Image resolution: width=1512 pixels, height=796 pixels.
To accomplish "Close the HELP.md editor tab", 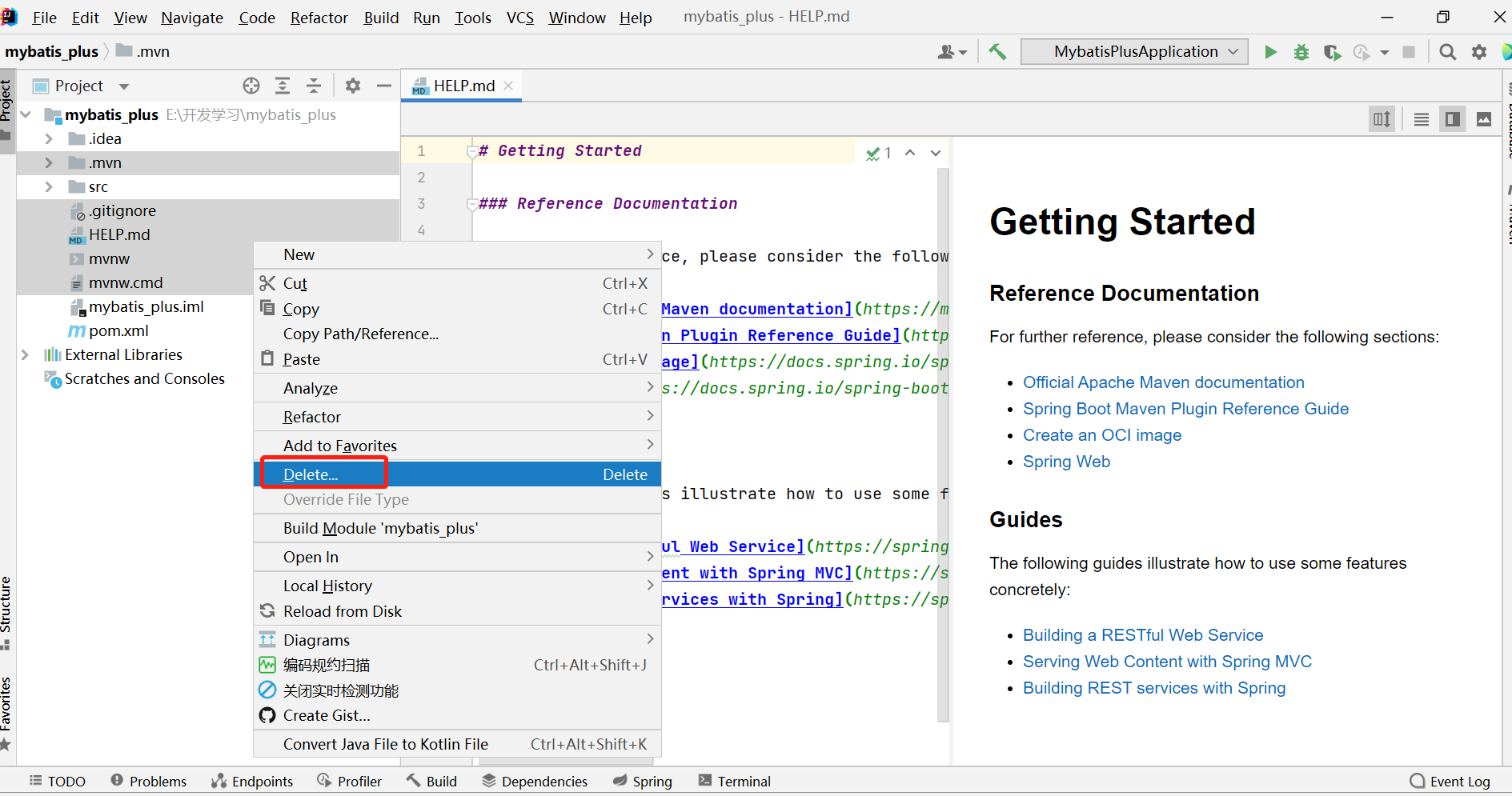I will 508,86.
